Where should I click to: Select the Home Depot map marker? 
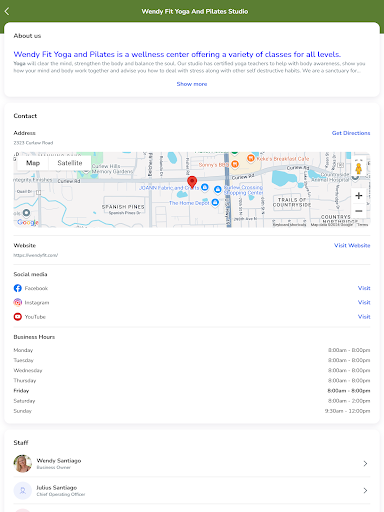click(x=215, y=202)
